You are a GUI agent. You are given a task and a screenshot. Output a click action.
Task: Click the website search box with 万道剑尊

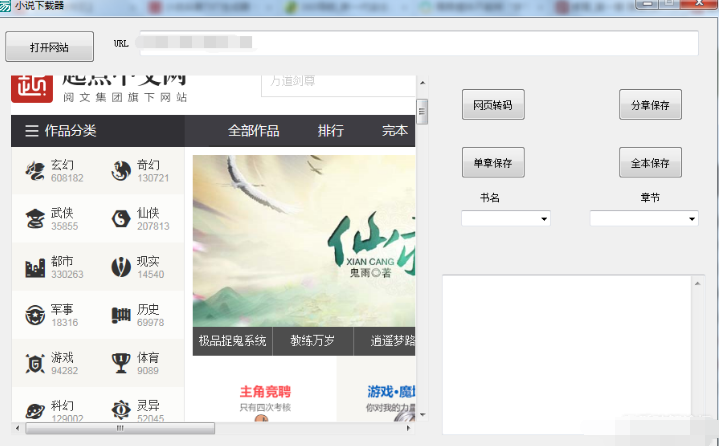click(x=338, y=84)
